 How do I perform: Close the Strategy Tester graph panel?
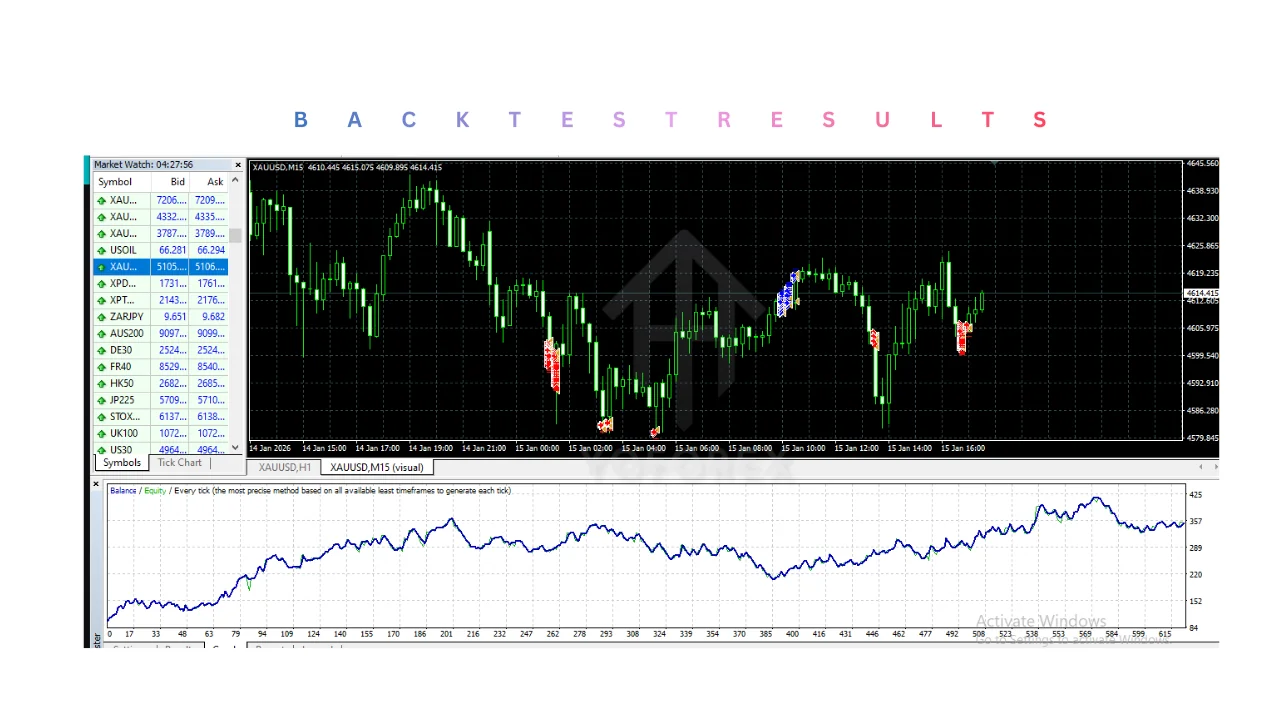(x=97, y=485)
